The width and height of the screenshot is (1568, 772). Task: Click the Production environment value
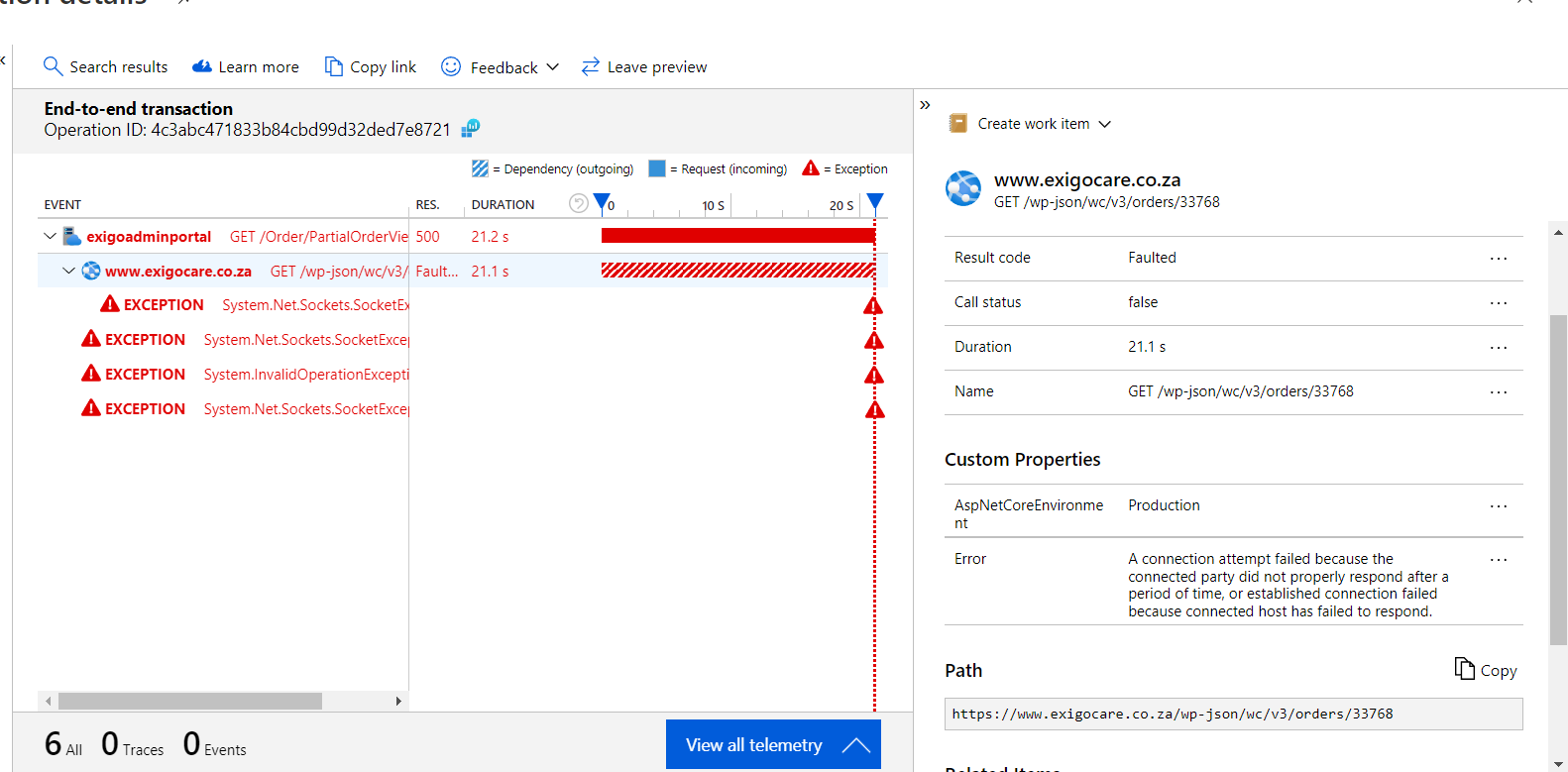point(1164,505)
